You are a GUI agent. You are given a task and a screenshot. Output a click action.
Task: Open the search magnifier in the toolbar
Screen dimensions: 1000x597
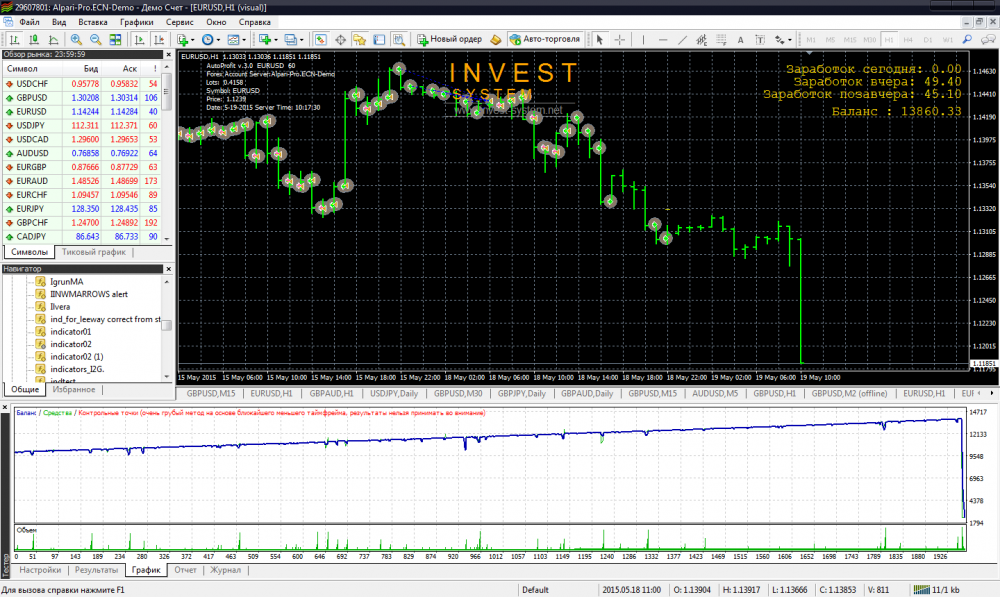coord(967,40)
